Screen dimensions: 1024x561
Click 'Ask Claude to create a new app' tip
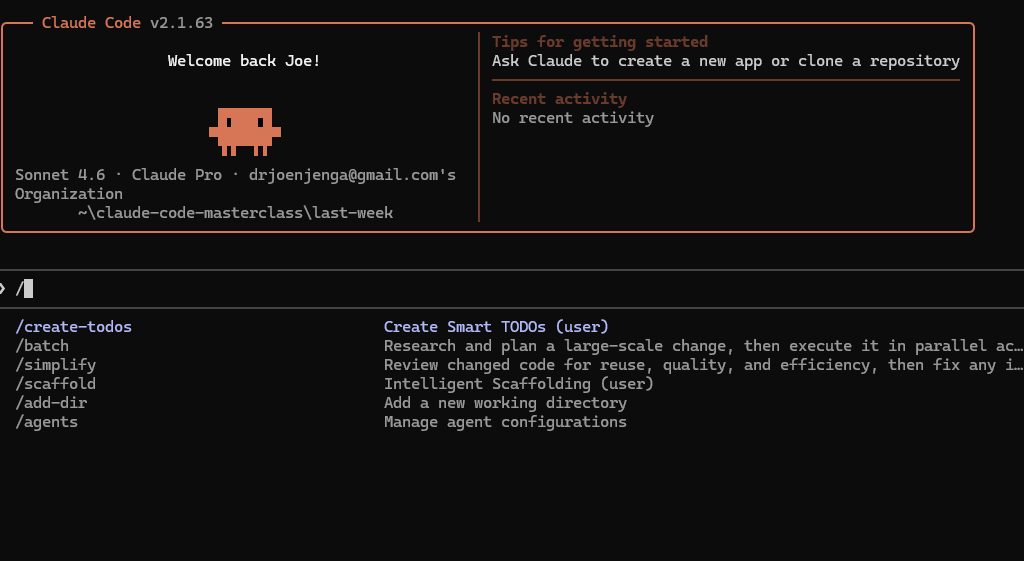726,61
